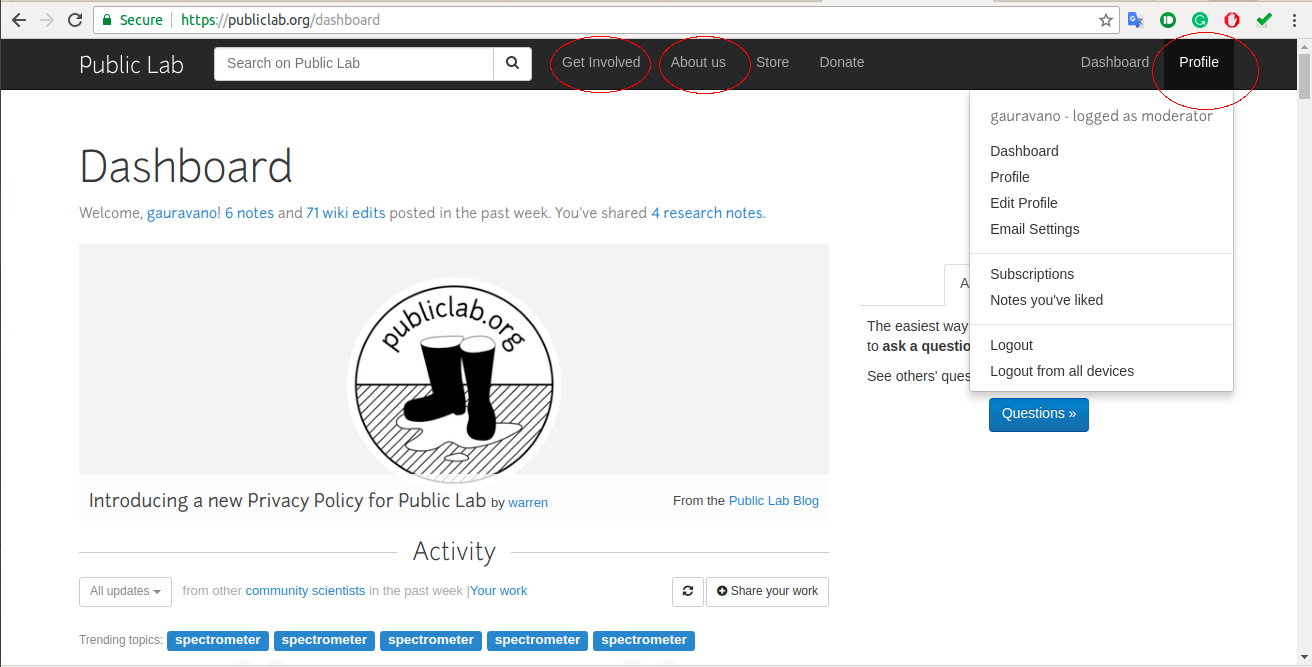Open the Public Lab Blog link
1312x667 pixels.
774,501
